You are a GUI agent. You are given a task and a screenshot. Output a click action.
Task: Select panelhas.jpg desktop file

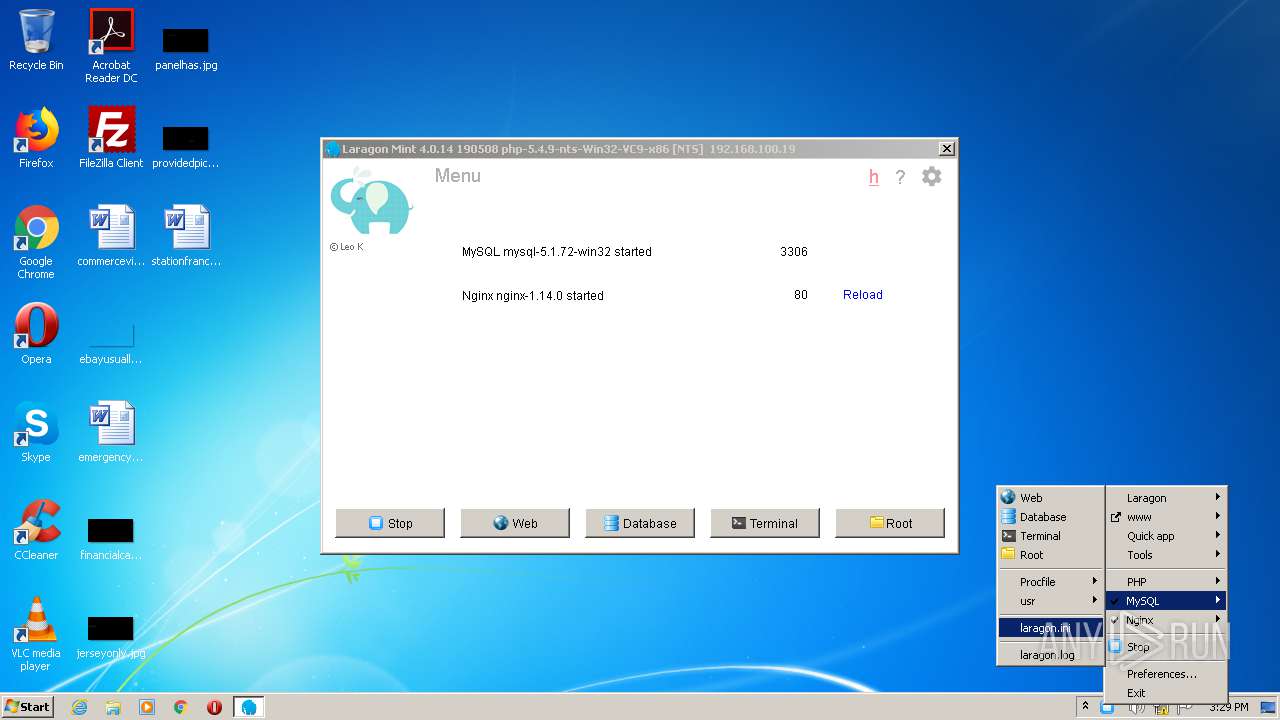coord(186,48)
